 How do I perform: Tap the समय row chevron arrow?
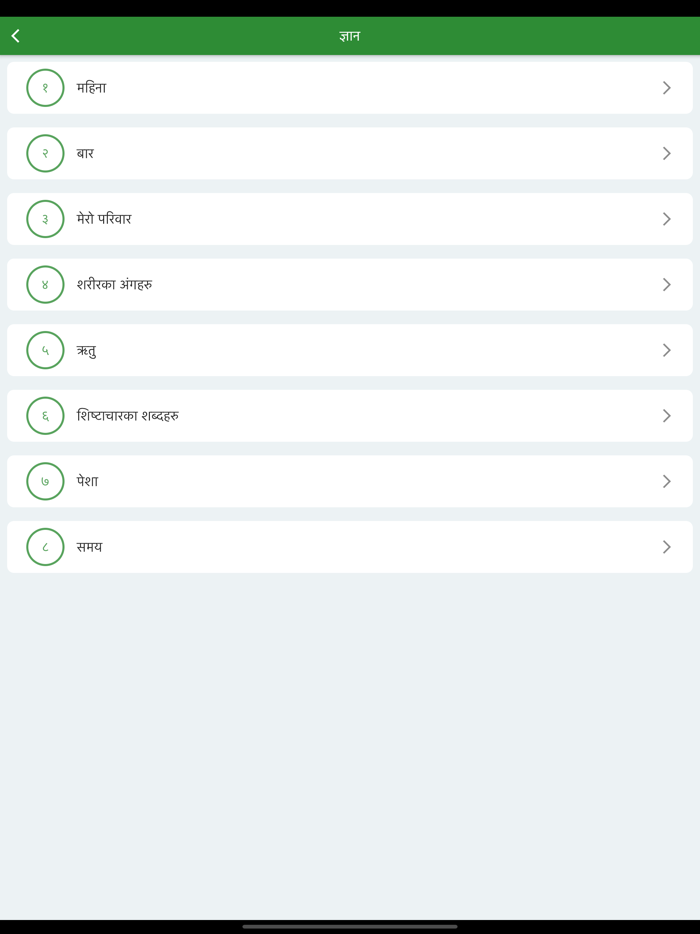click(x=666, y=547)
